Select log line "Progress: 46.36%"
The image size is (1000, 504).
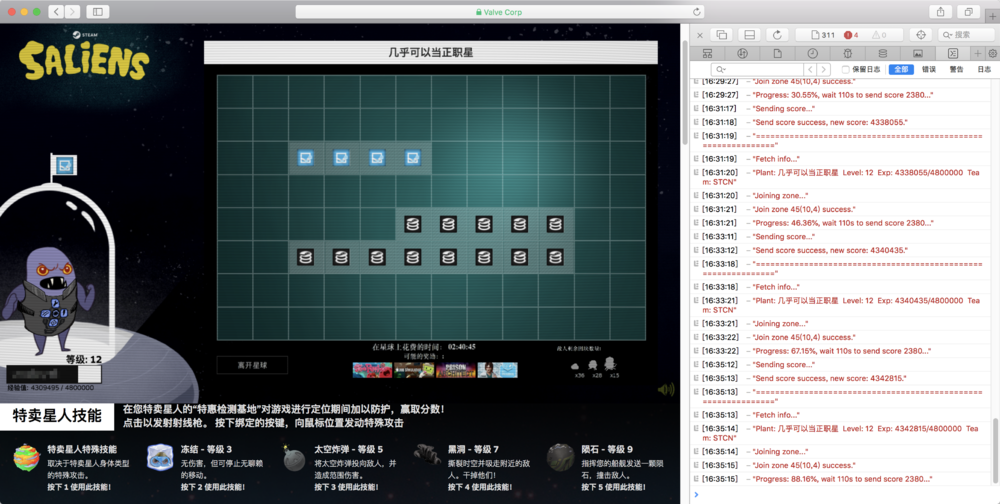[844, 223]
